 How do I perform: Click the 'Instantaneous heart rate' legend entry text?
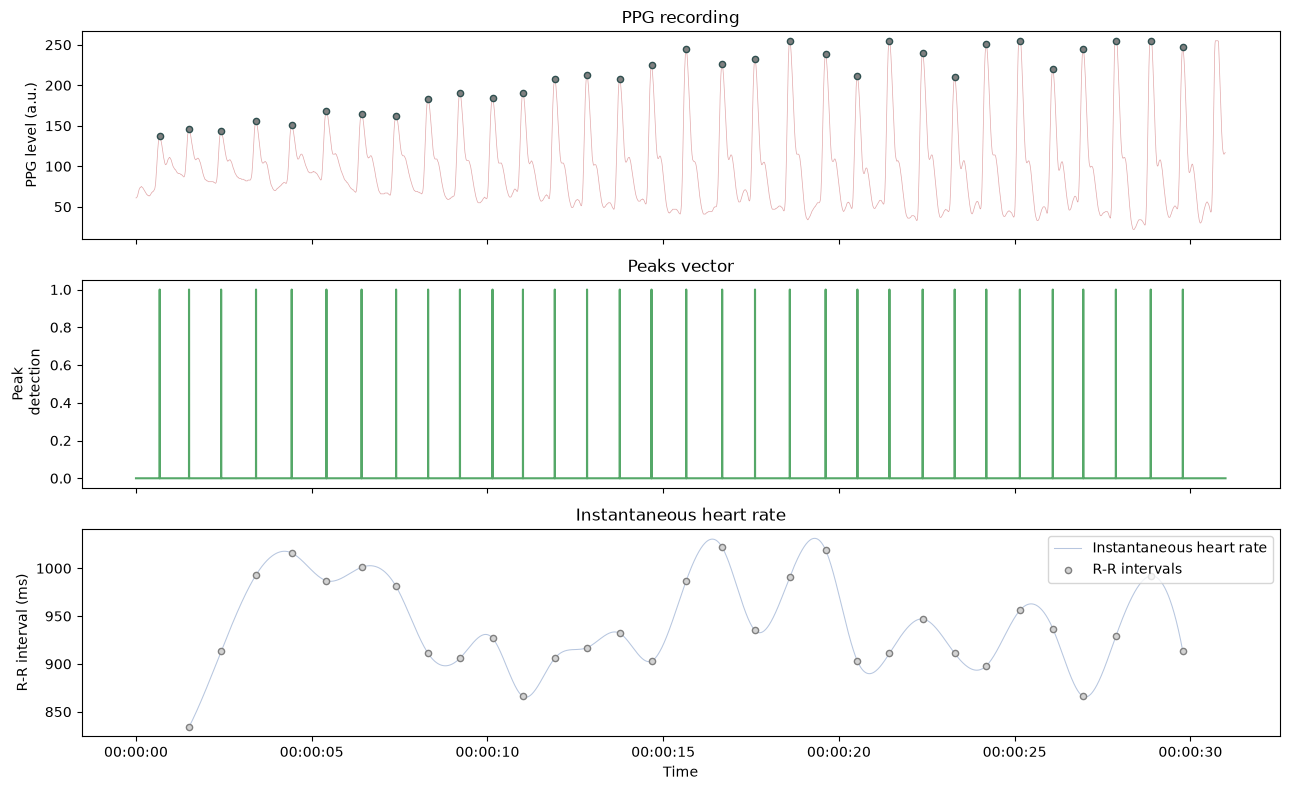coord(1179,548)
